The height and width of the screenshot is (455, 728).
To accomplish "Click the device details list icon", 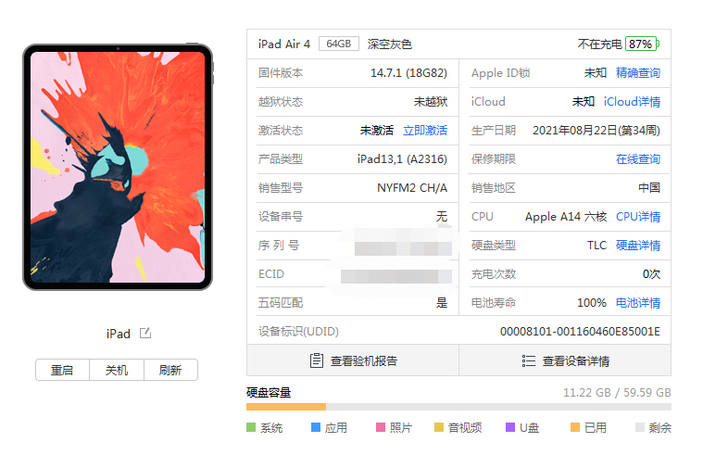I will [528, 361].
